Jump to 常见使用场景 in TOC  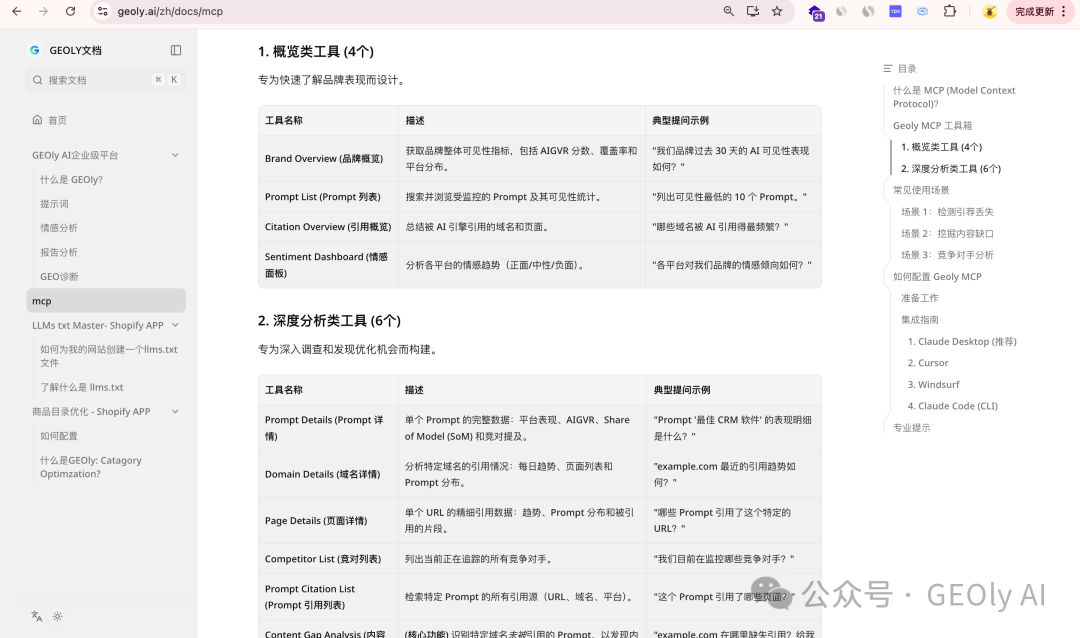point(921,190)
